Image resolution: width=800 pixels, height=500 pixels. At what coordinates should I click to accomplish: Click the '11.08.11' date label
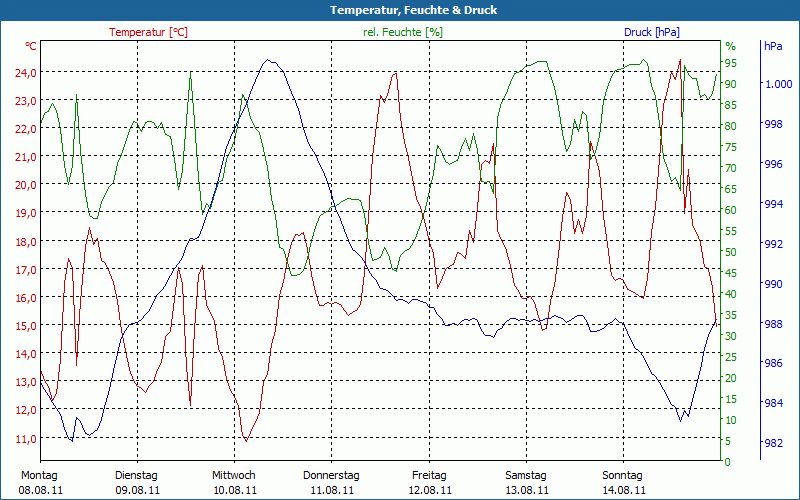tap(332, 491)
